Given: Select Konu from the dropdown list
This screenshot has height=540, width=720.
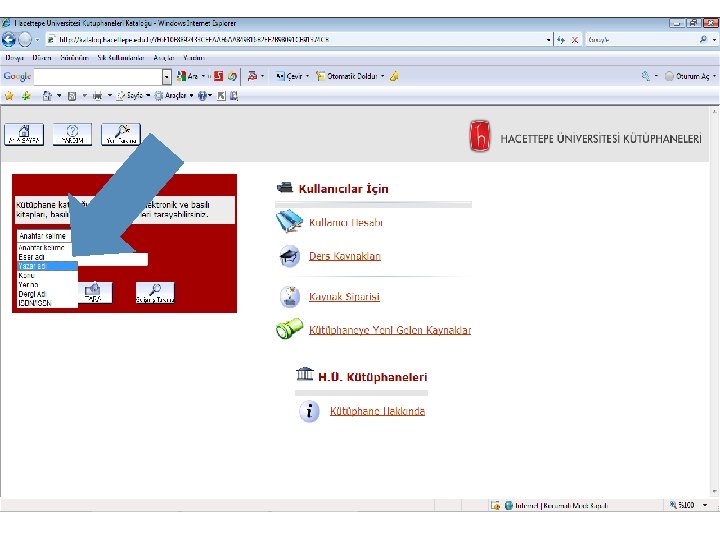Looking at the screenshot, I should click(x=47, y=275).
